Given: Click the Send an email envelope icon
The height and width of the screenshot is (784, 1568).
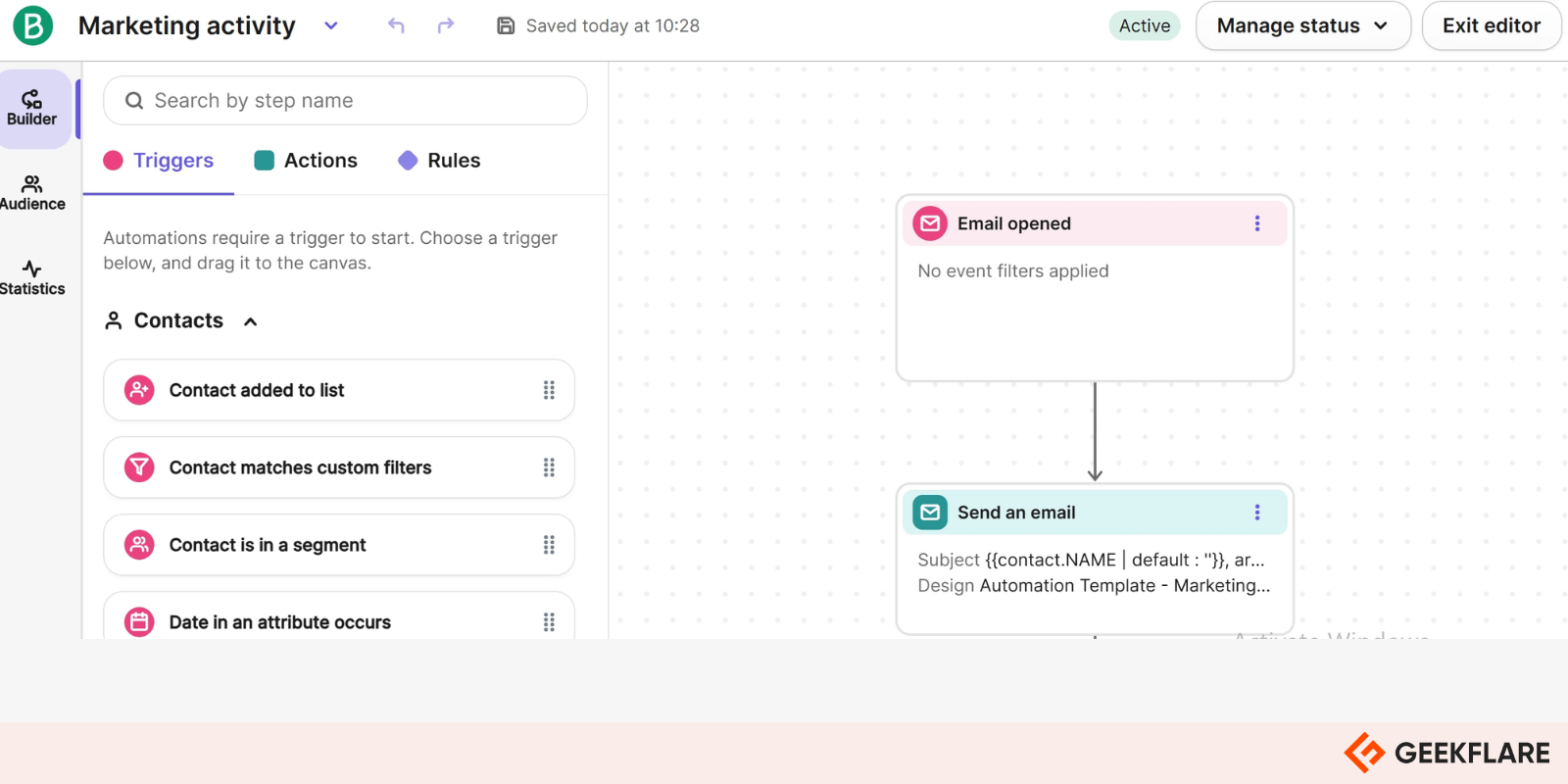Looking at the screenshot, I should click(x=930, y=513).
